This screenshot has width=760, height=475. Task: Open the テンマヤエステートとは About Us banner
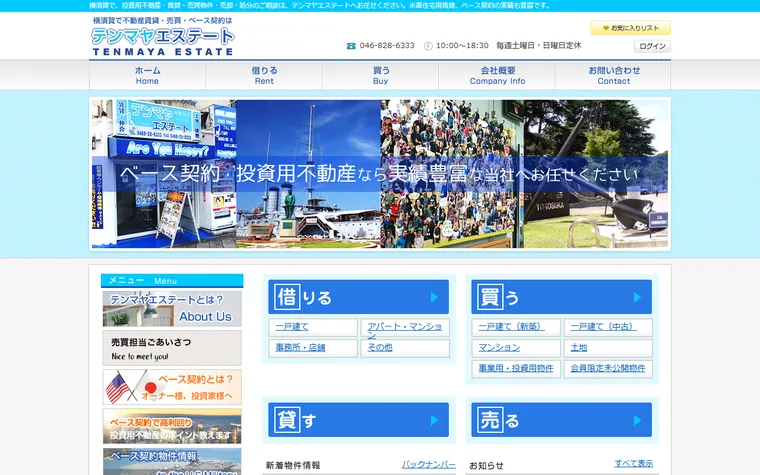click(172, 308)
